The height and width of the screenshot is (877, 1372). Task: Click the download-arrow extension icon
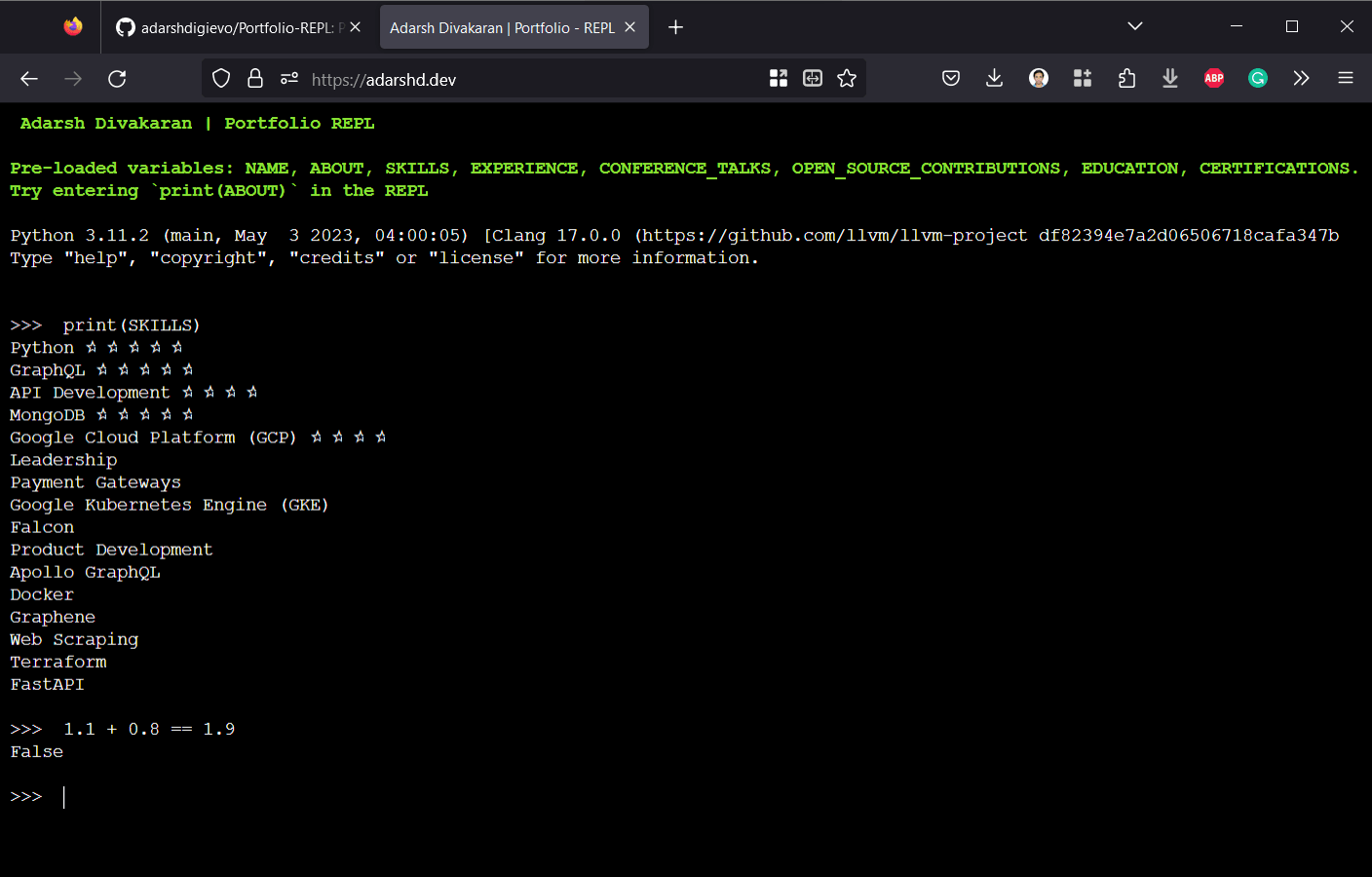point(1170,79)
